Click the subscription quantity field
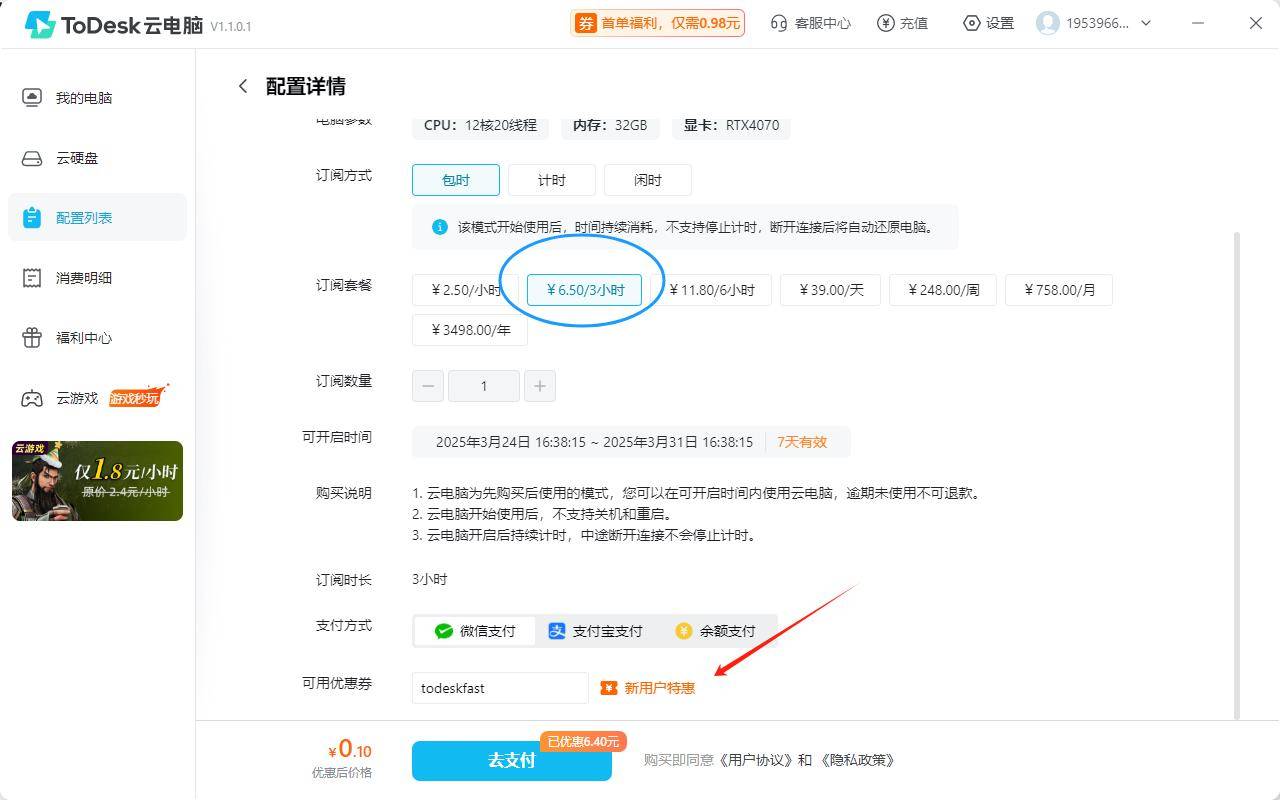 (x=484, y=386)
